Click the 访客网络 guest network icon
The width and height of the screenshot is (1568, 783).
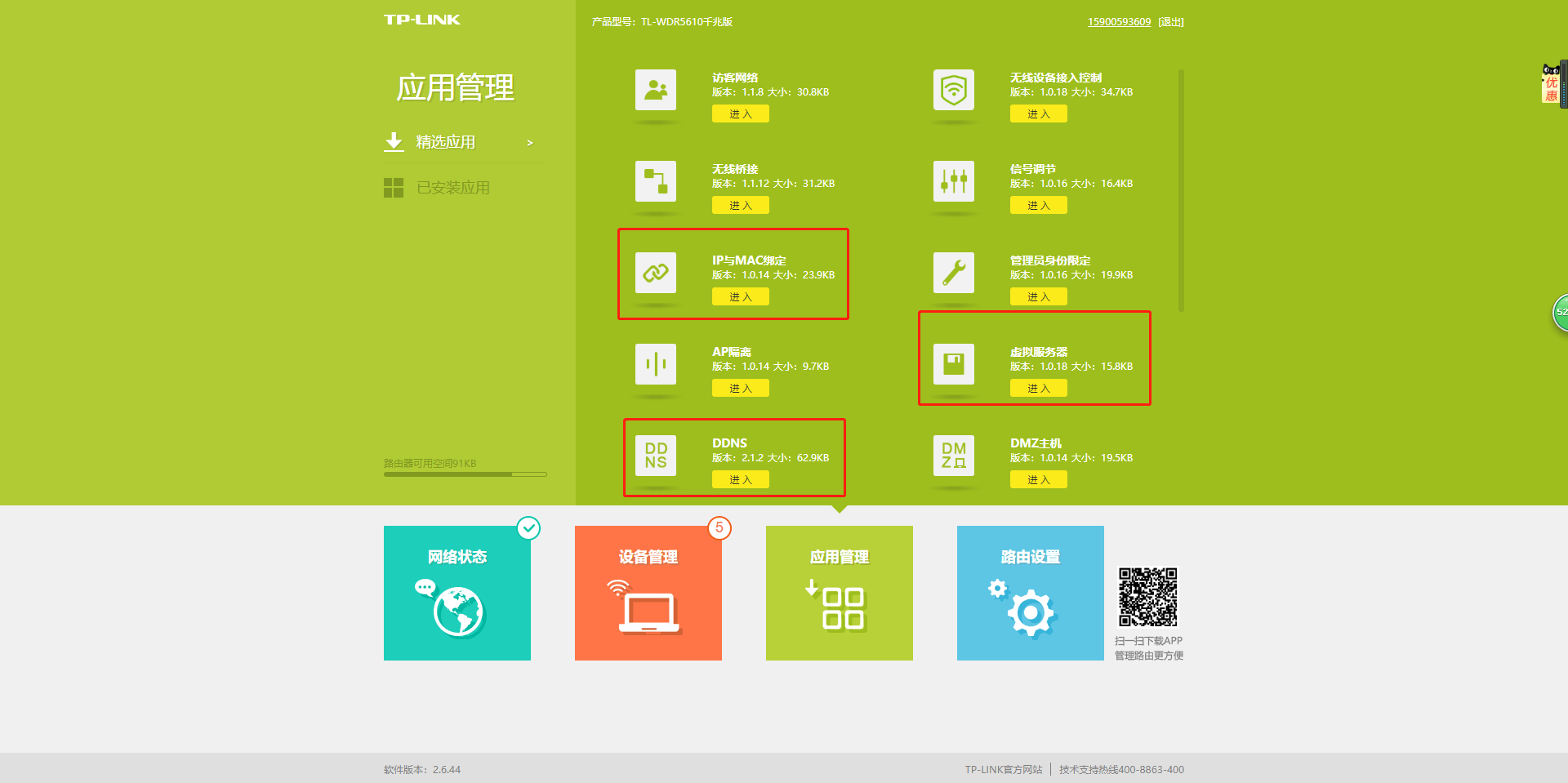[656, 90]
